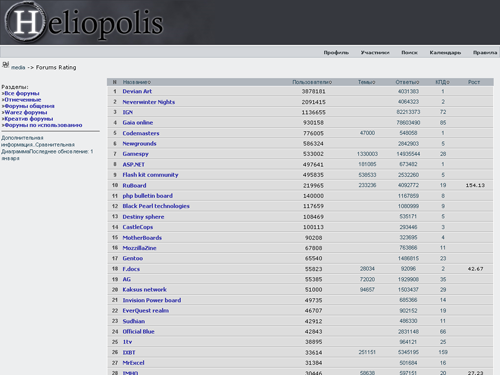
Task: Click topics value 47000 in Codemasters row
Action: coord(367,133)
